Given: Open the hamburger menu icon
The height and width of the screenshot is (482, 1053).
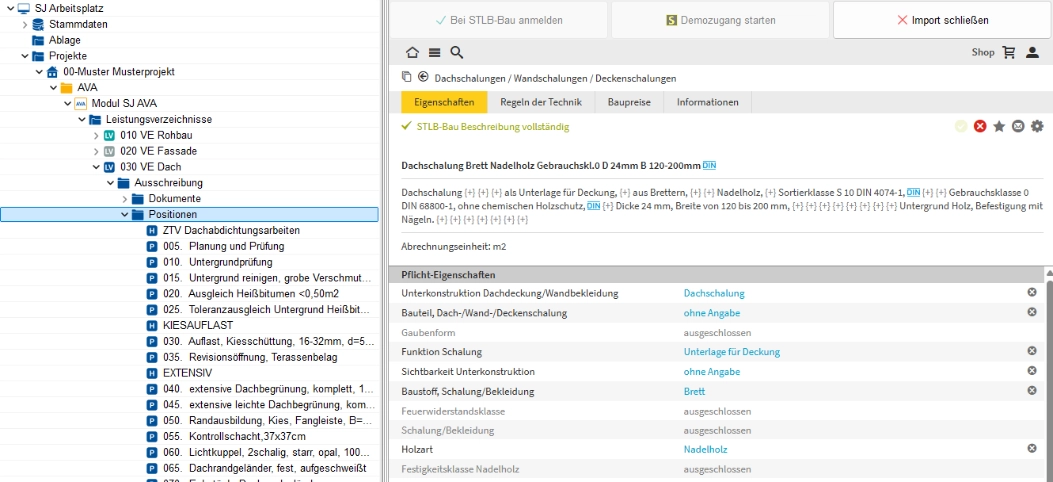Looking at the screenshot, I should [x=434, y=53].
